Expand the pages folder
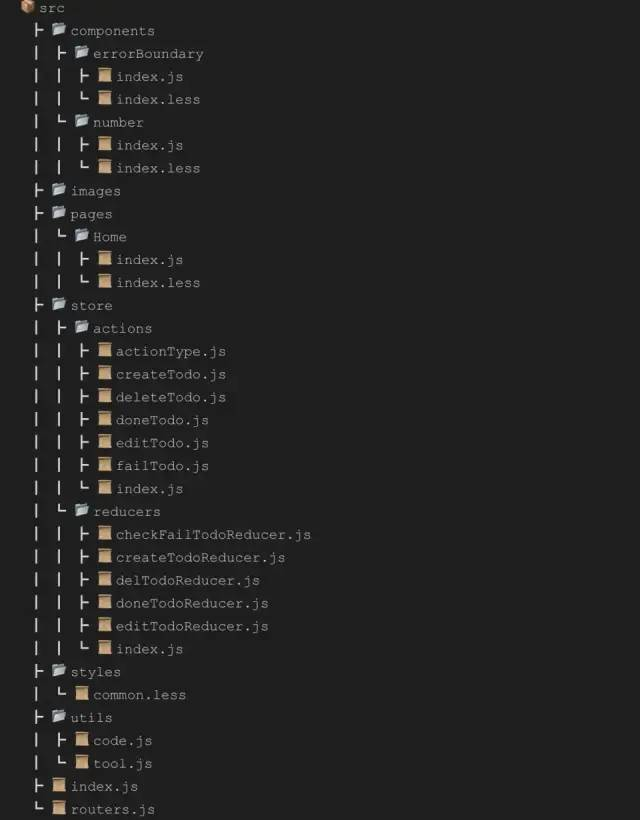Viewport: 640px width, 820px height. (x=91, y=214)
